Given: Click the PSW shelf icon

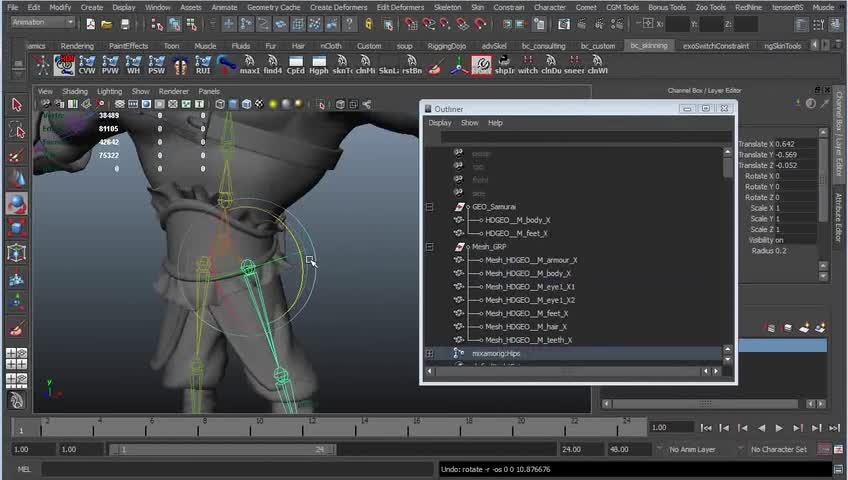Looking at the screenshot, I should (156, 65).
